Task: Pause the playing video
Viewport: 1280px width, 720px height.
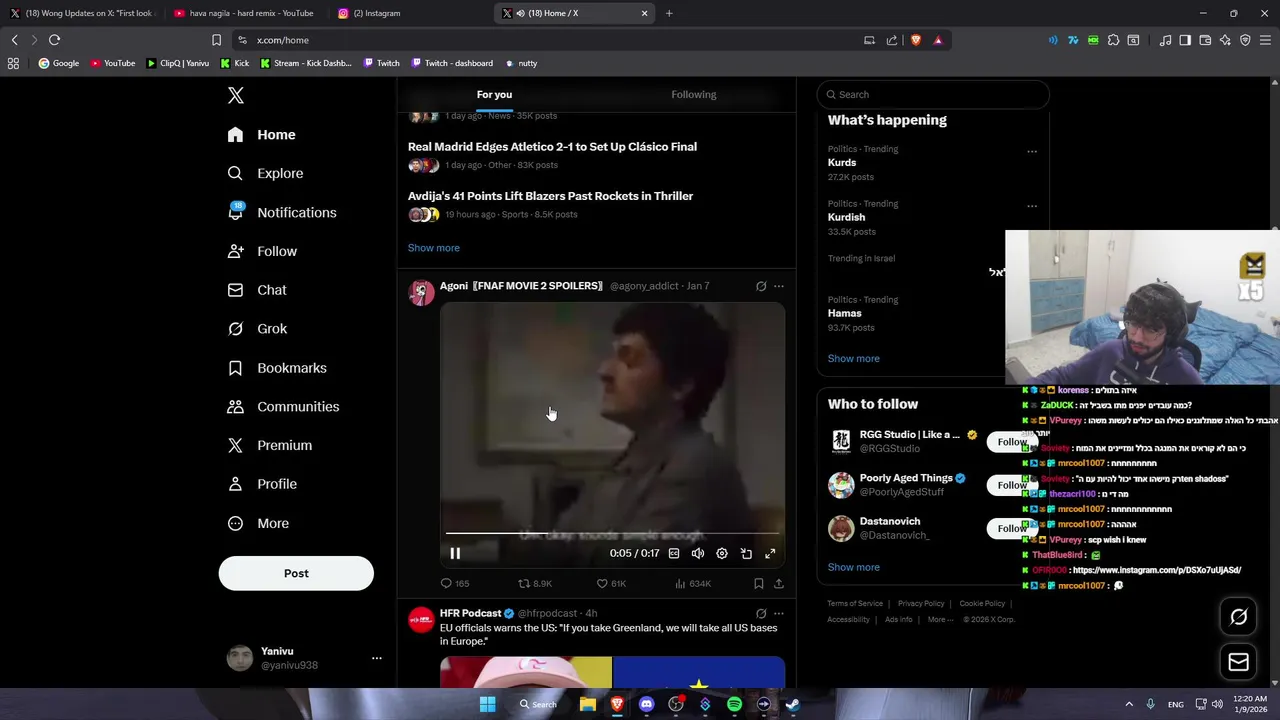Action: tap(455, 553)
